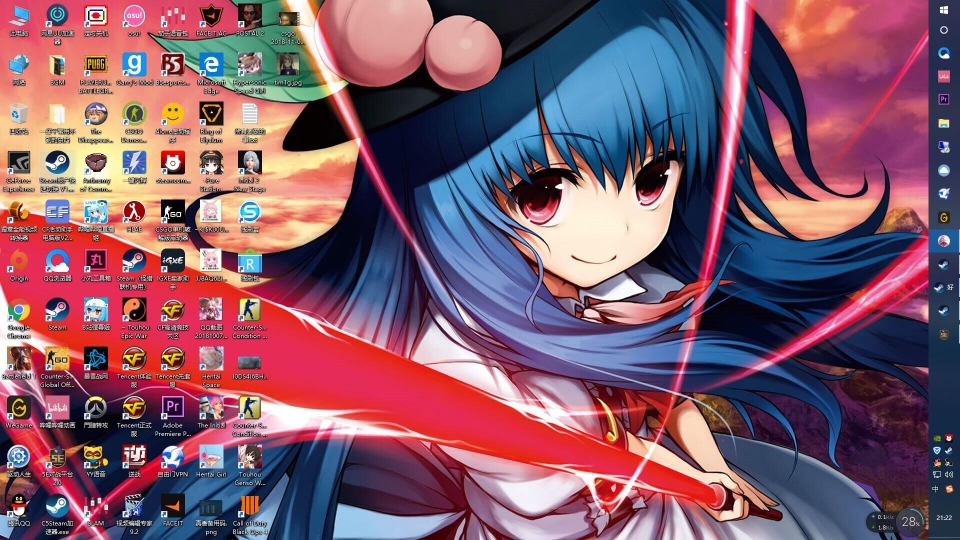Open the FACEIT AC anti-cheat shortcut
The width and height of the screenshot is (960, 540).
[x=211, y=20]
